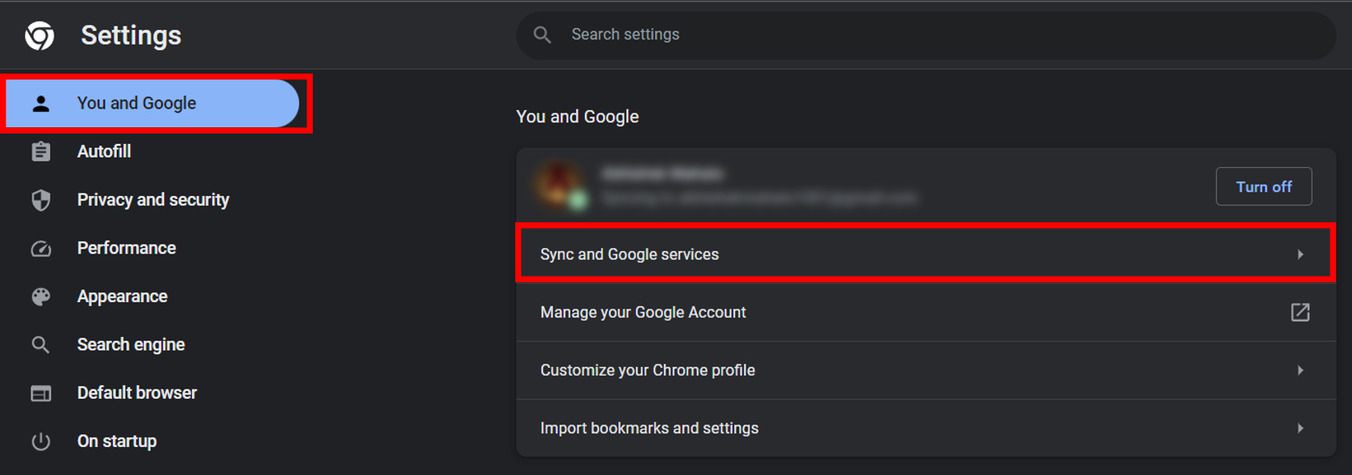This screenshot has width=1352, height=475.
Task: Open Default browser settings
Action: 137,392
